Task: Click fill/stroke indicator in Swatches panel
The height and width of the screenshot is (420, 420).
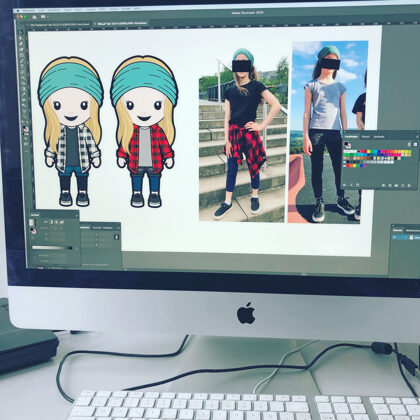Action: coord(347,144)
